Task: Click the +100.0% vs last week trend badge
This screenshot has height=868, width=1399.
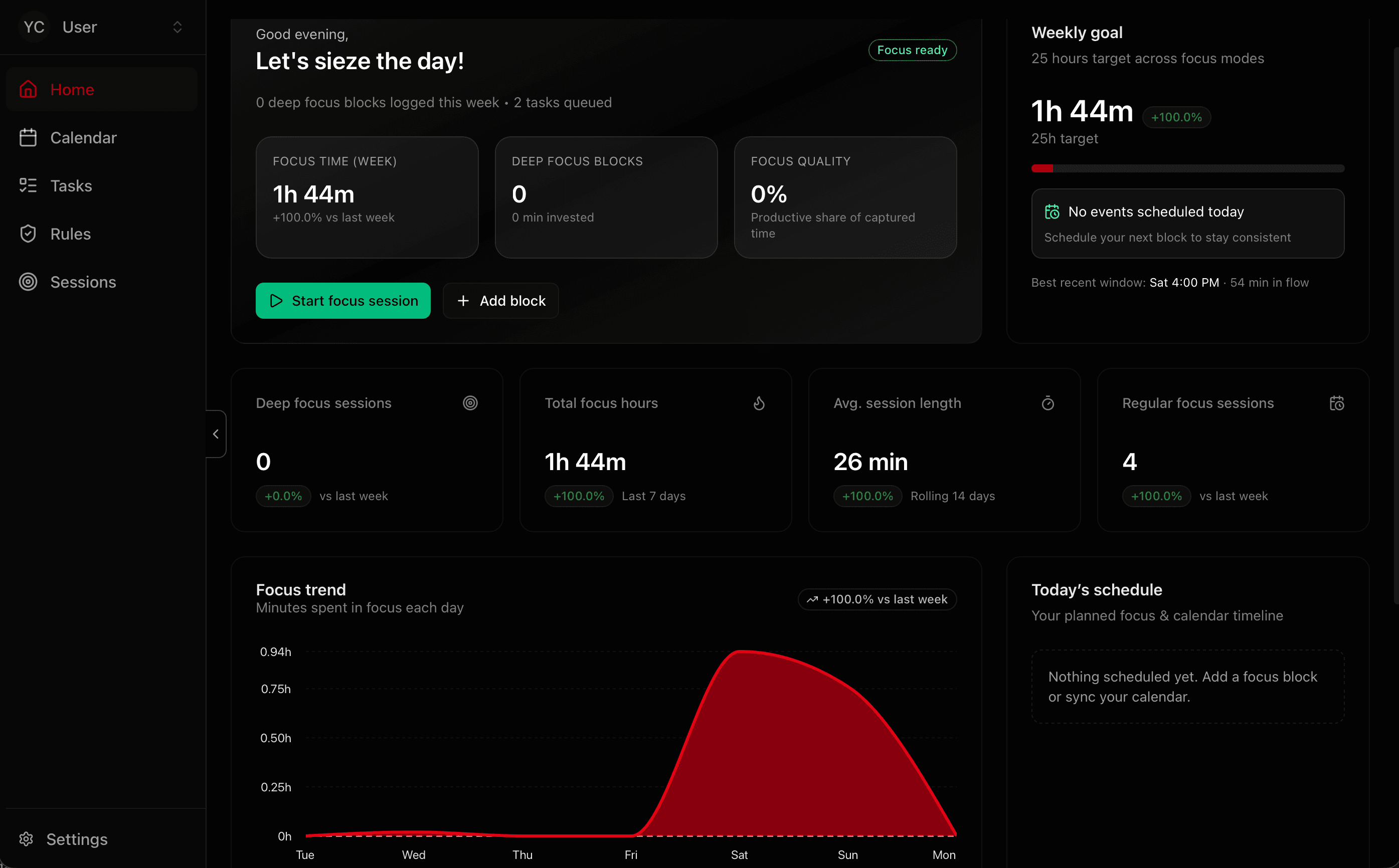Action: tap(877, 599)
